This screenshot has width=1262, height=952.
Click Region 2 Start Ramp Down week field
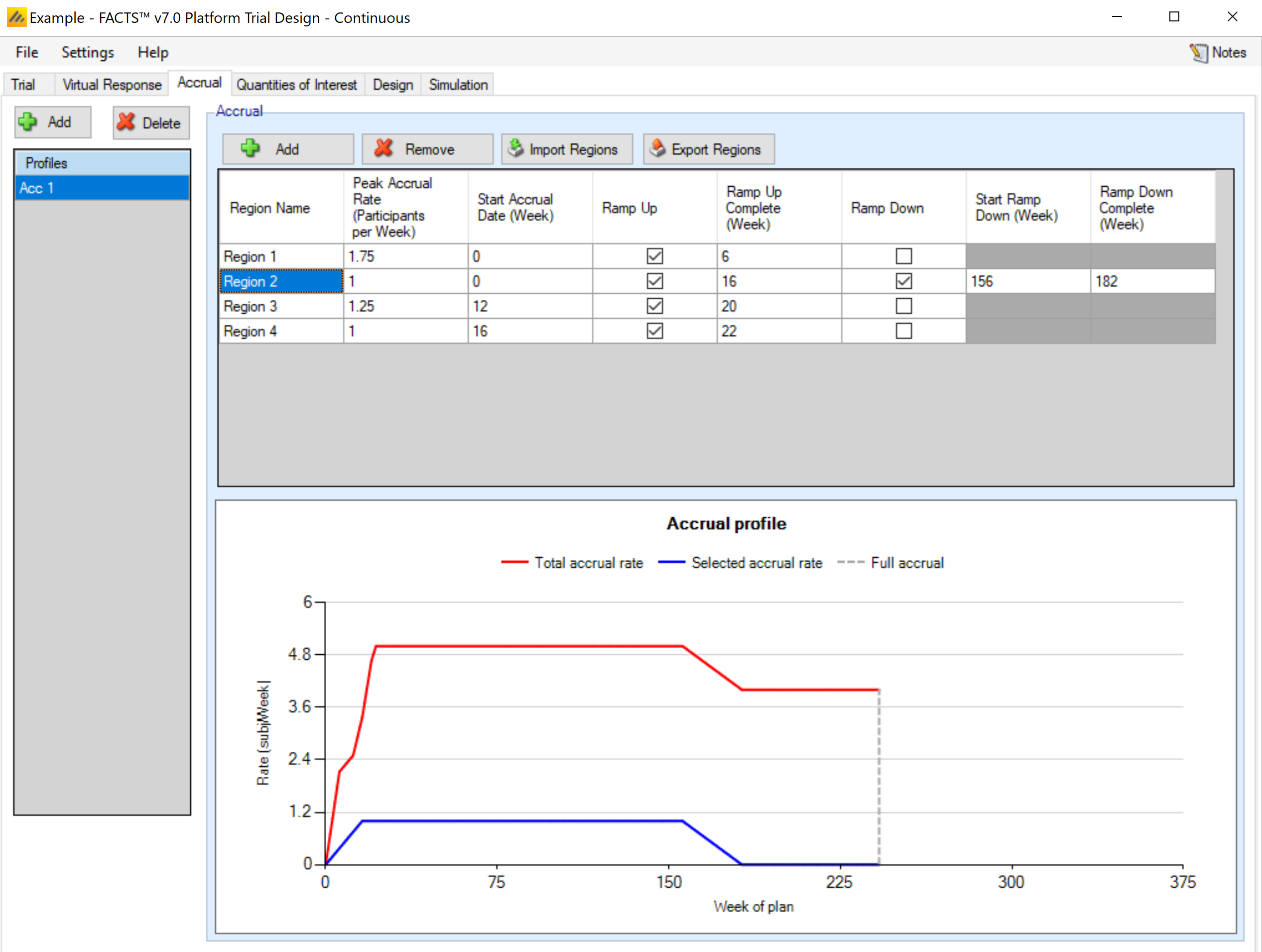pos(1027,281)
